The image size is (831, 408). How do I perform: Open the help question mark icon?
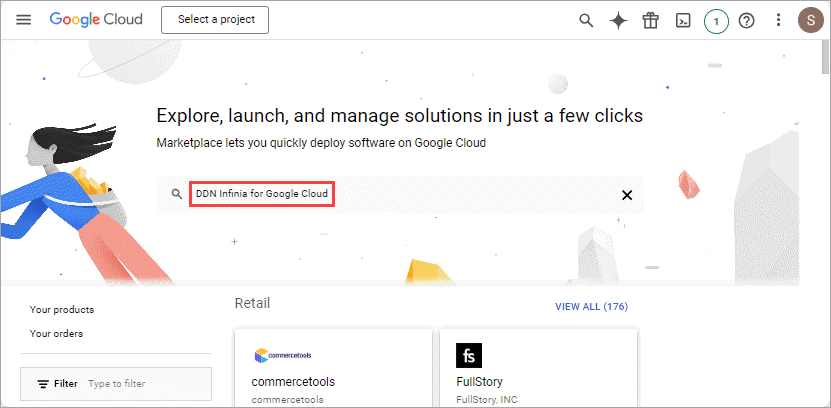point(746,21)
